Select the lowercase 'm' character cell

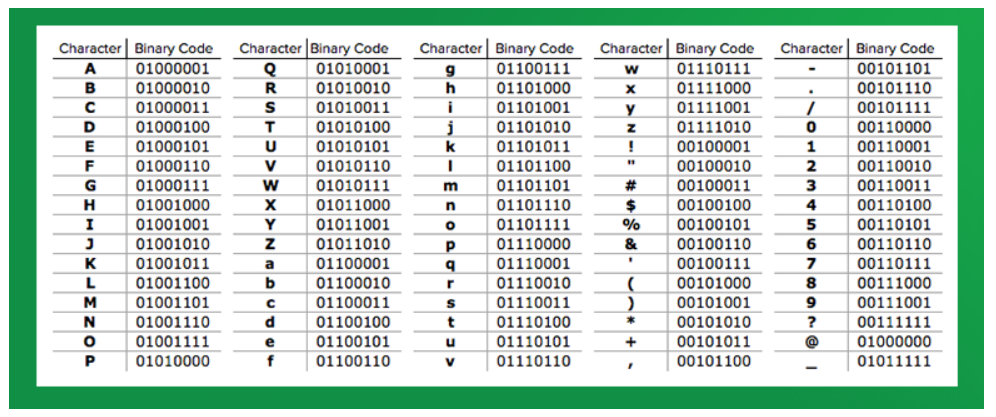coord(450,187)
